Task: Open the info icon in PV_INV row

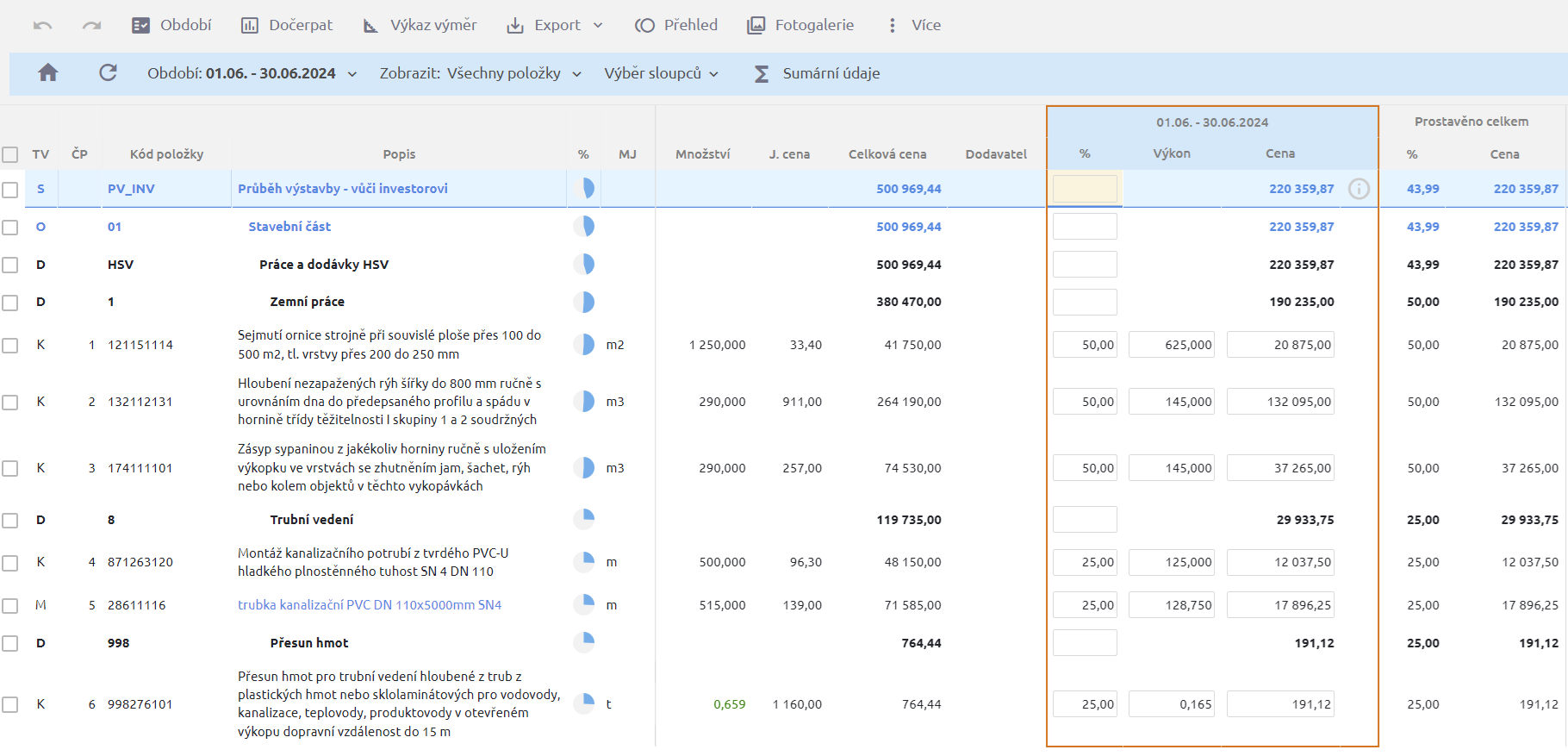Action: [x=1359, y=189]
